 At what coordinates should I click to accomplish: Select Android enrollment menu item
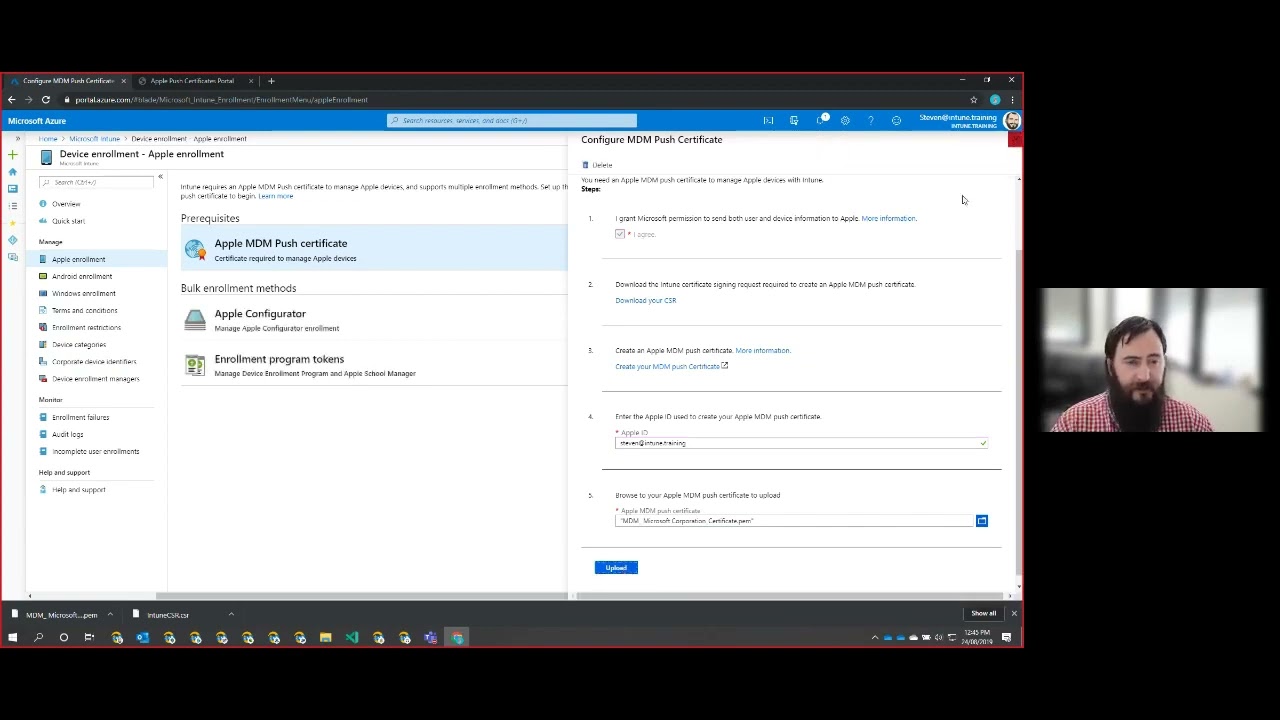[x=82, y=276]
